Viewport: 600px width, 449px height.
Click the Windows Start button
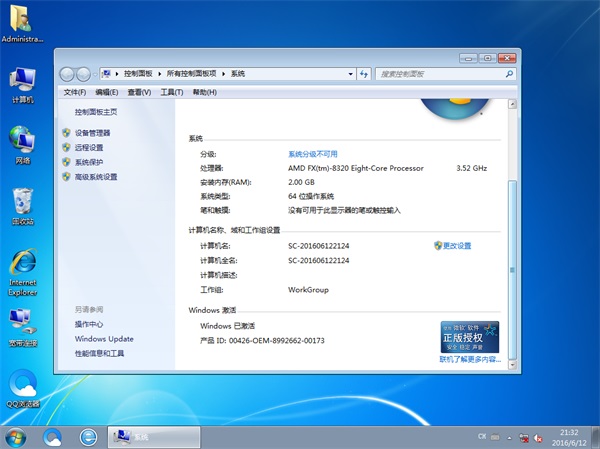pos(16,437)
